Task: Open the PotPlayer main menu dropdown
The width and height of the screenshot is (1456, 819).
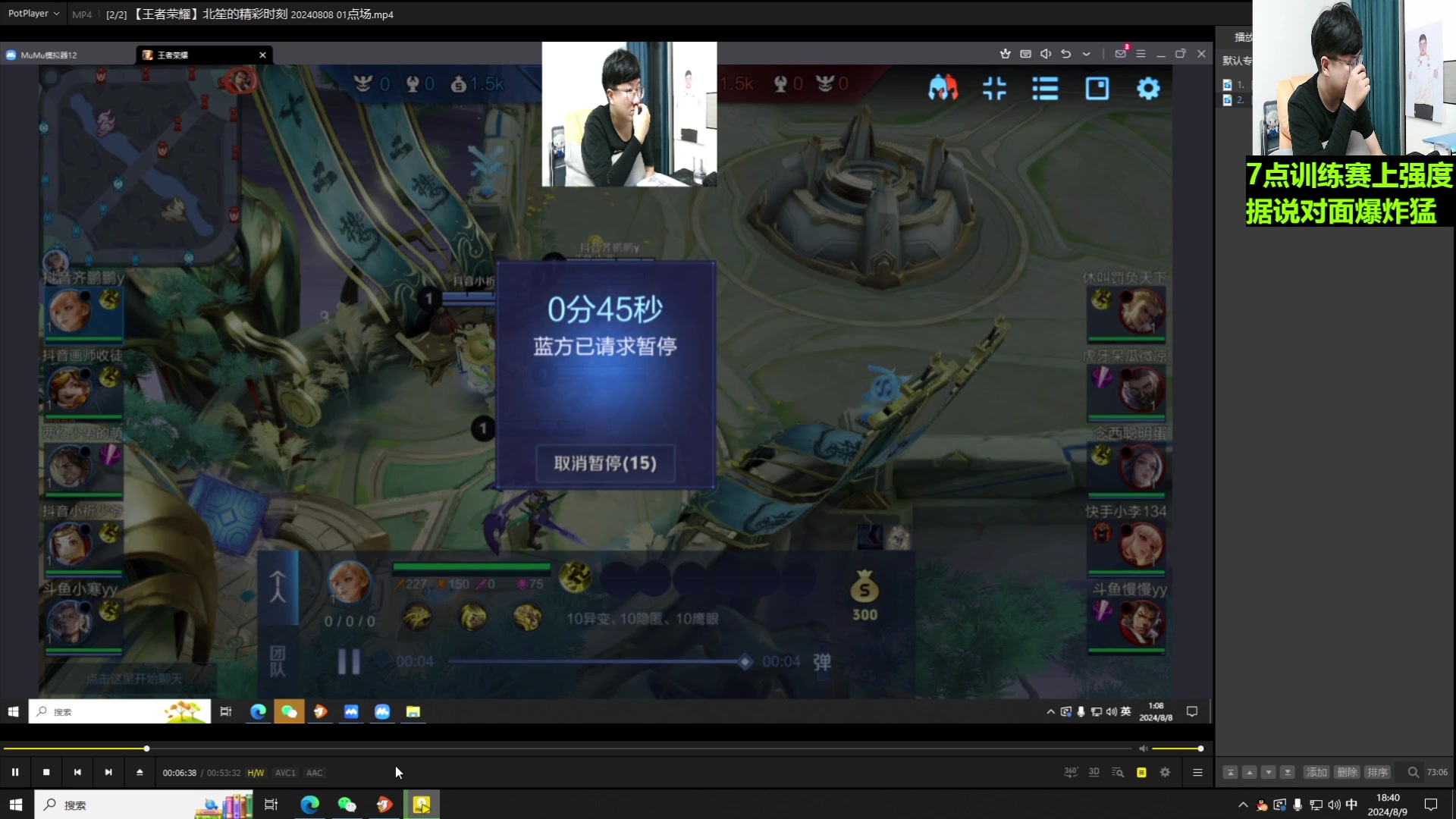Action: (33, 14)
